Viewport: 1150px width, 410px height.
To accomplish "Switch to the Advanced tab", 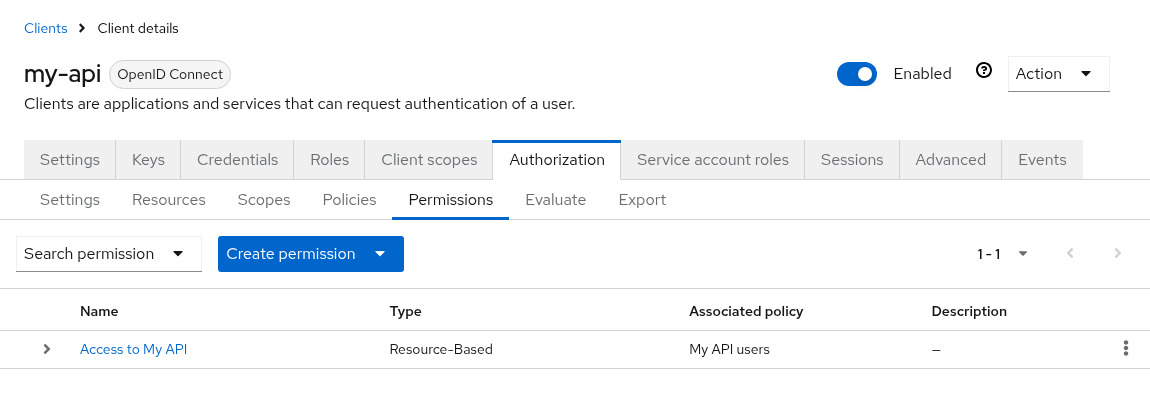I will pos(951,160).
